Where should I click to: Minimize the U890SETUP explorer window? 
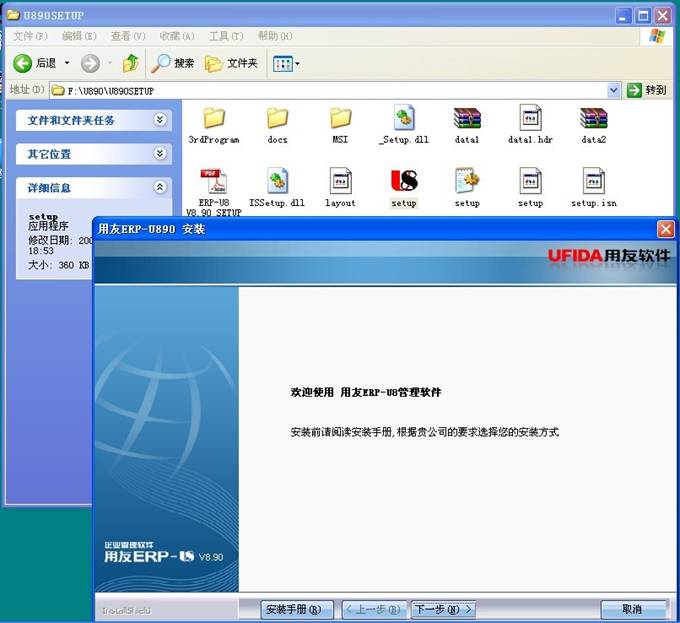[x=623, y=16]
